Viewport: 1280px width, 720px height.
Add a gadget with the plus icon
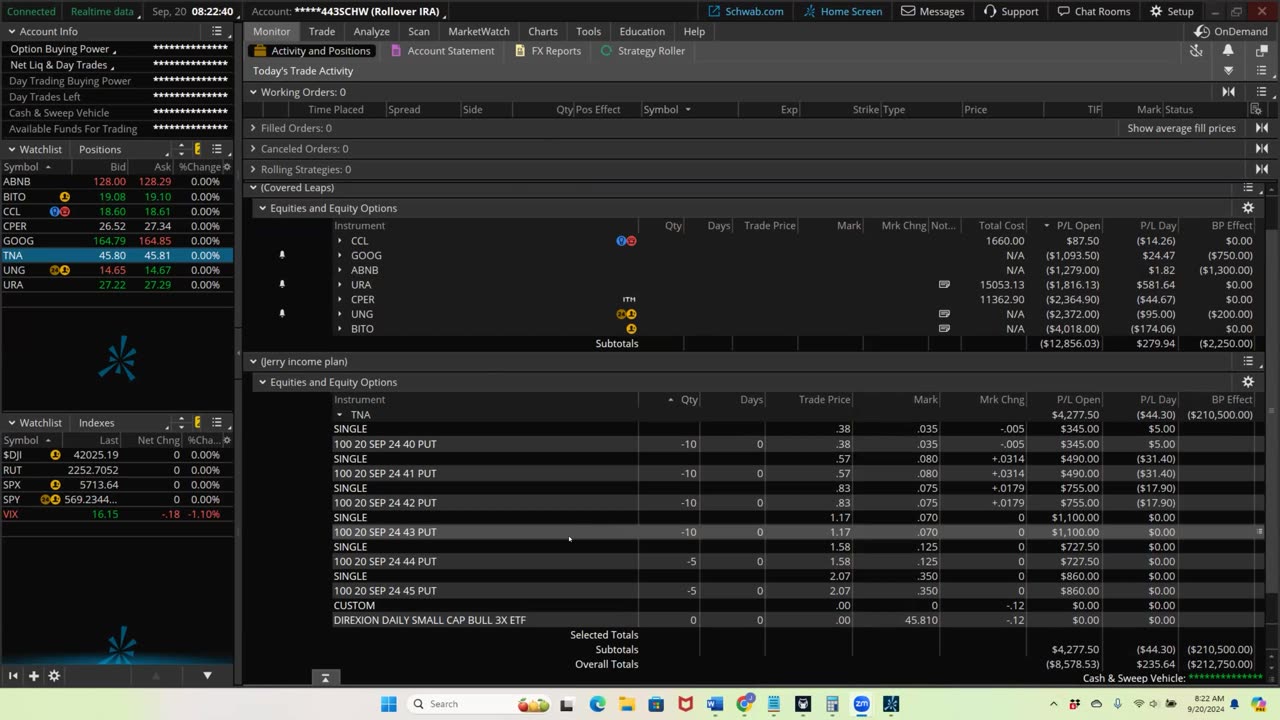33,676
